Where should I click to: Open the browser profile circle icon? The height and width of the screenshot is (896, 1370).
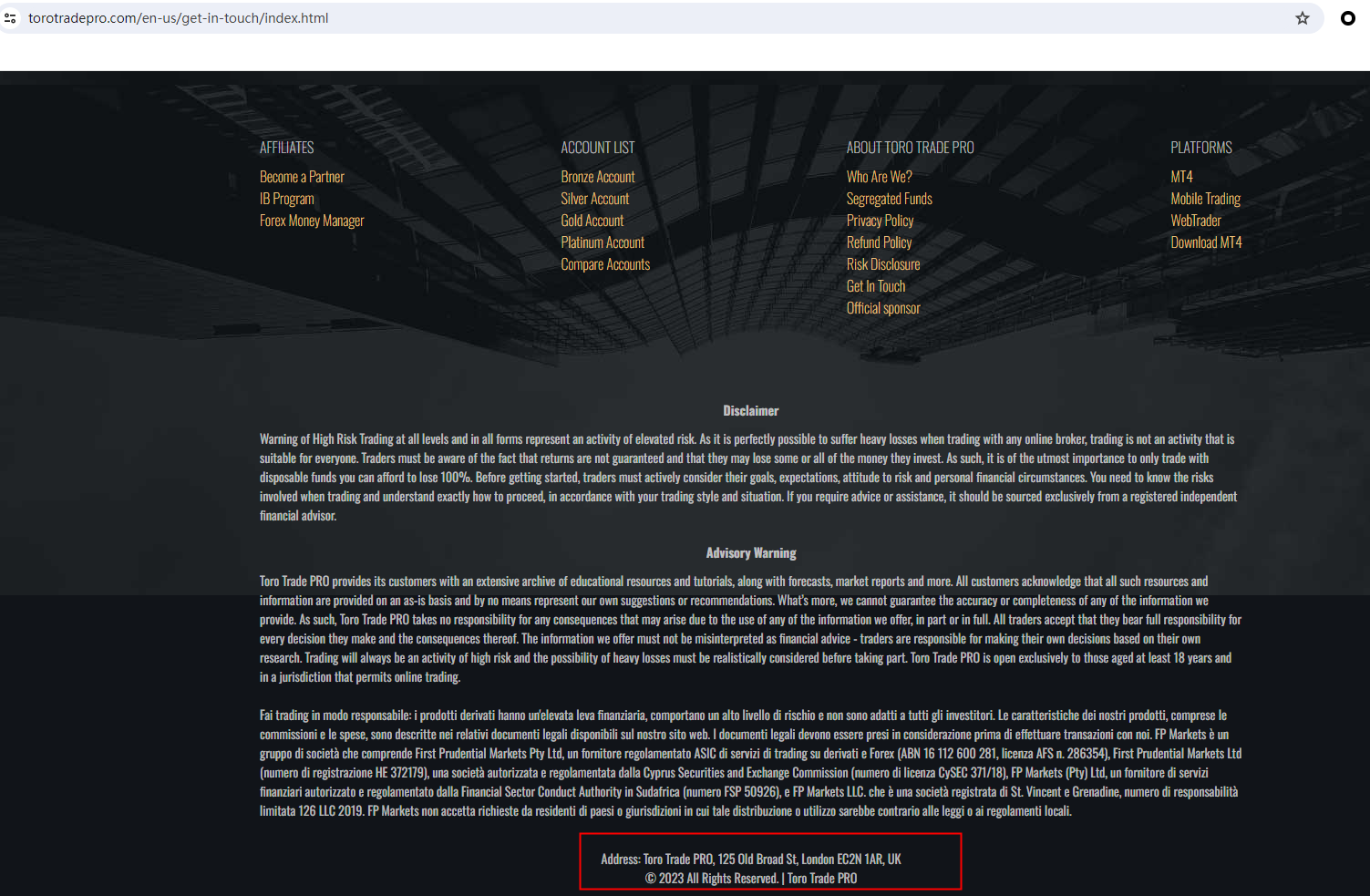pyautogui.click(x=1348, y=18)
